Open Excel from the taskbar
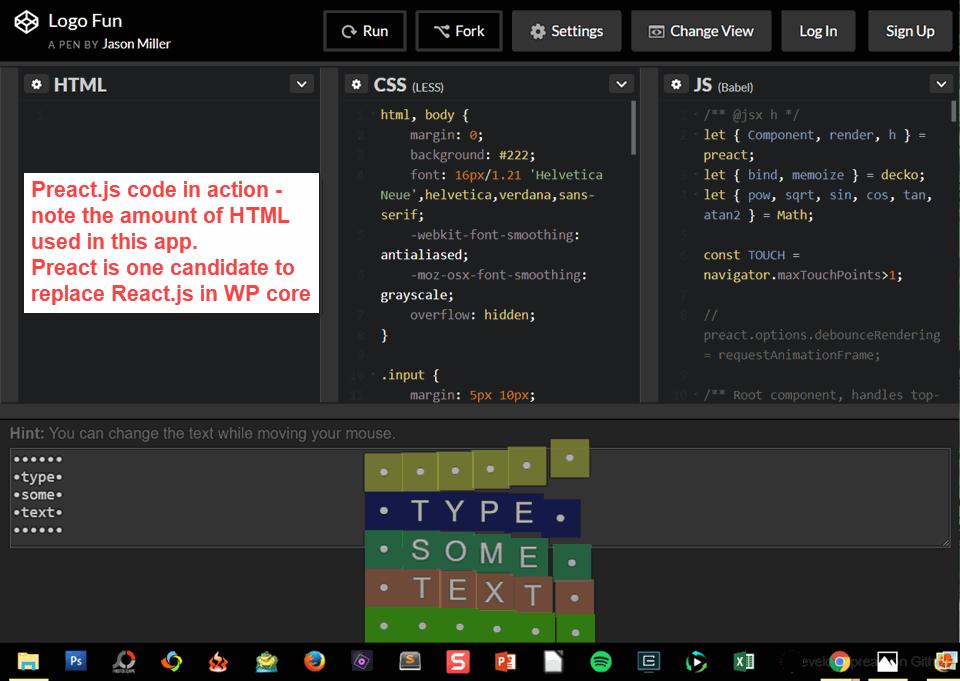The width and height of the screenshot is (960, 681). (x=744, y=661)
